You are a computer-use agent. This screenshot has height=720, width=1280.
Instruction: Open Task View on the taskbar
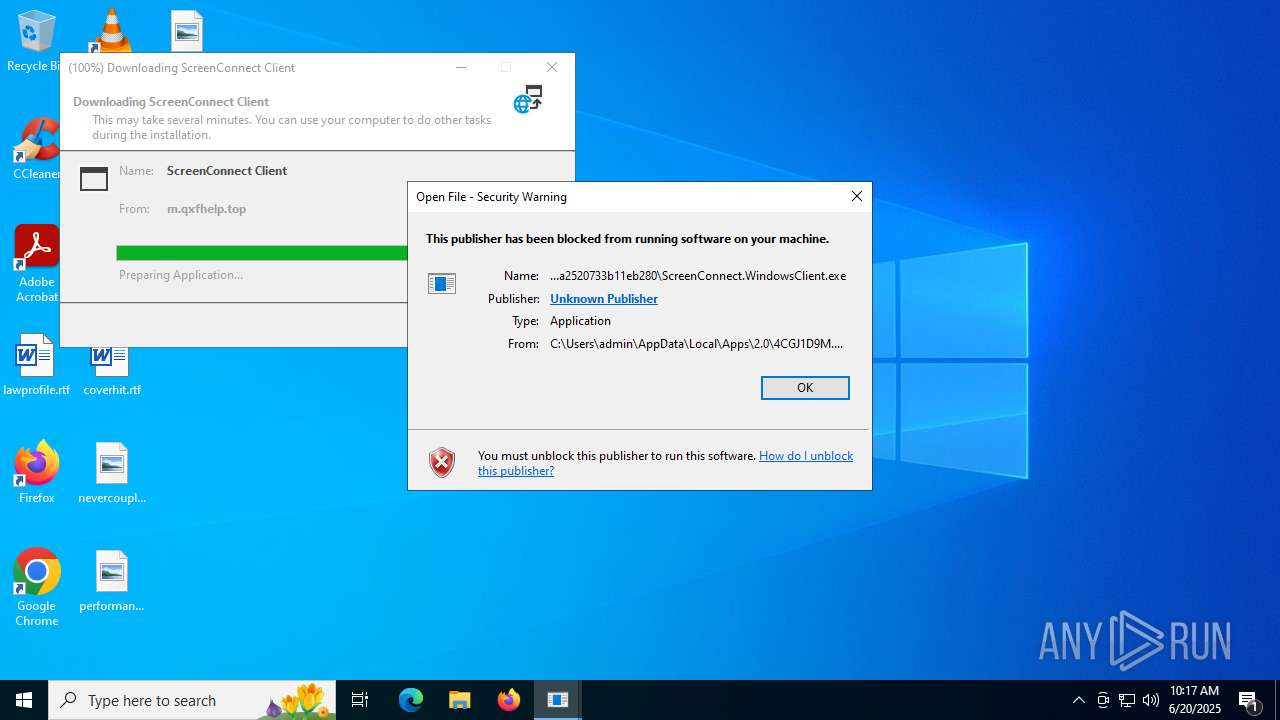coord(360,700)
